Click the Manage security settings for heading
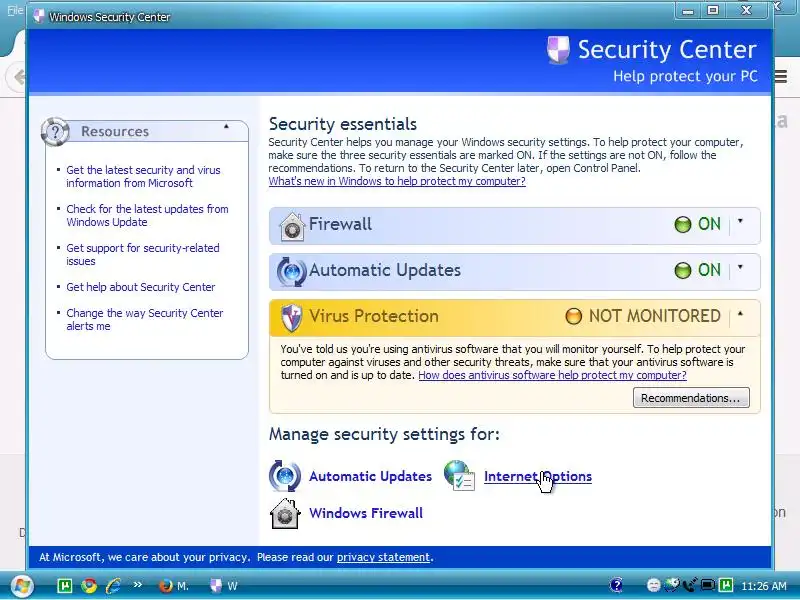This screenshot has height=600, width=800. coord(384,434)
